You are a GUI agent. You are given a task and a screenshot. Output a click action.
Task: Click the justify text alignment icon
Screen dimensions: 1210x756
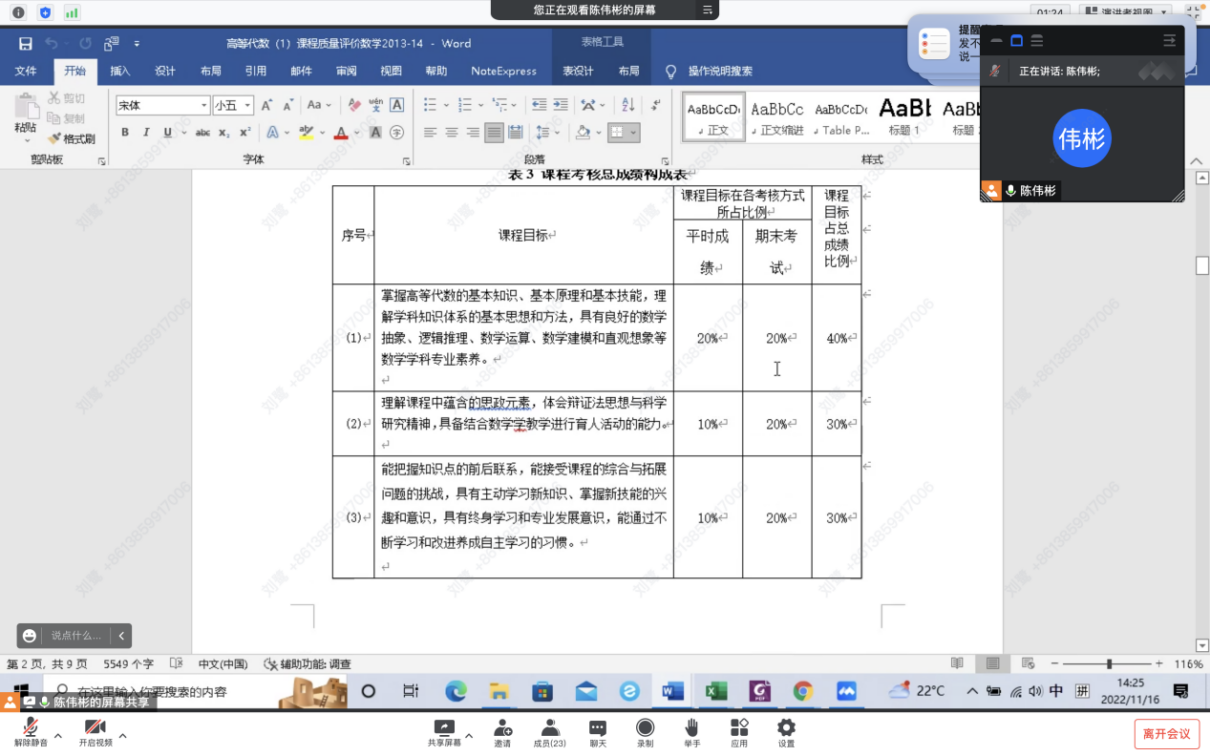point(494,132)
